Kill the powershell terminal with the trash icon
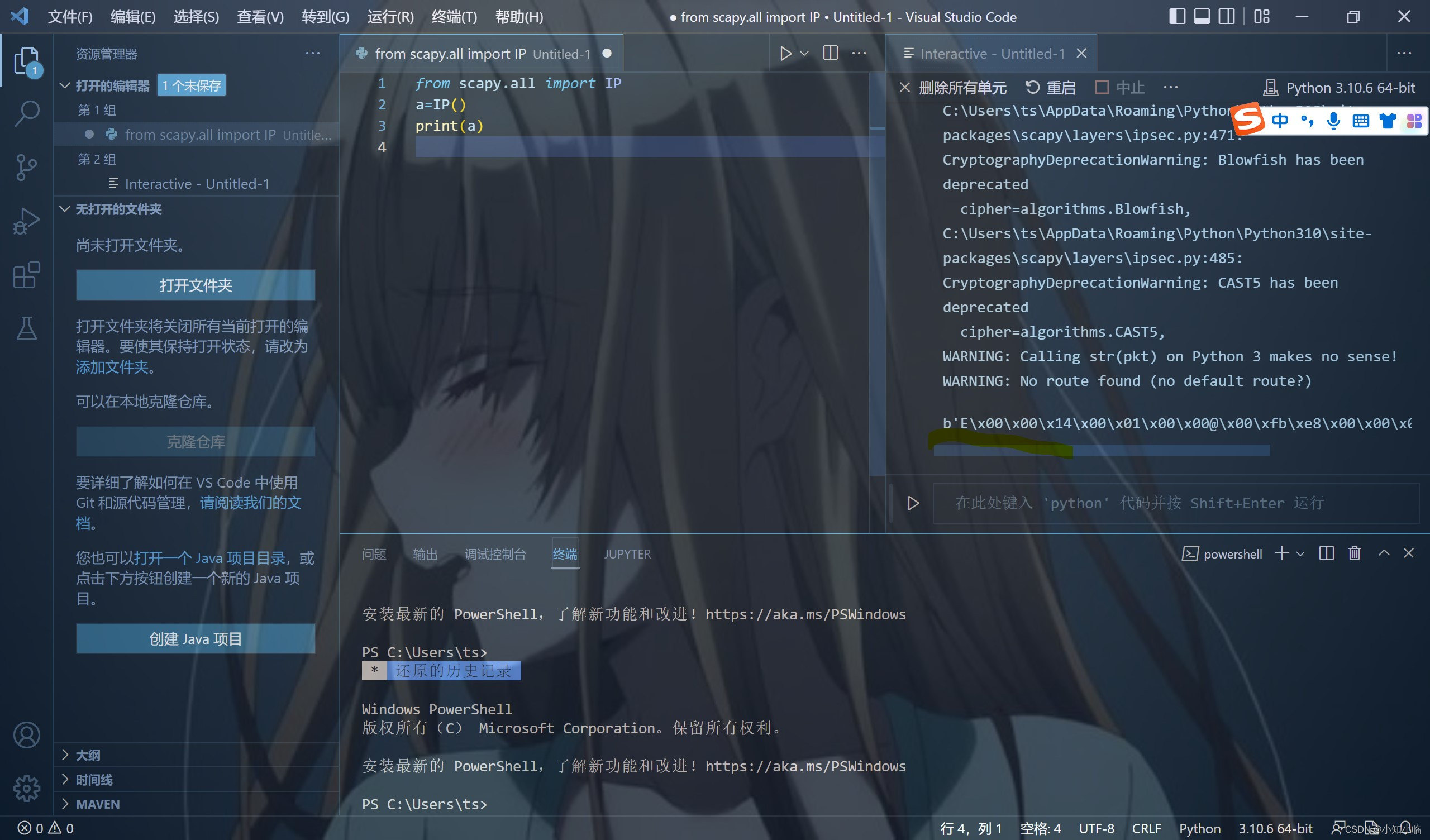The image size is (1430, 840). pyautogui.click(x=1355, y=553)
